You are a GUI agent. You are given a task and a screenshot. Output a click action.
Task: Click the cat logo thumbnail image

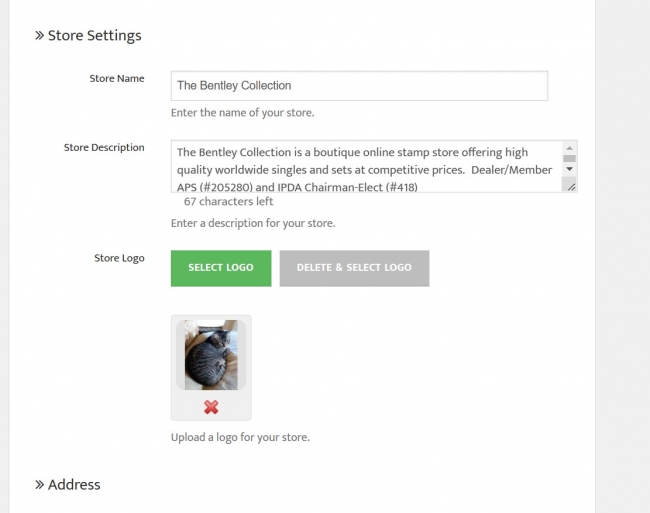click(x=211, y=355)
